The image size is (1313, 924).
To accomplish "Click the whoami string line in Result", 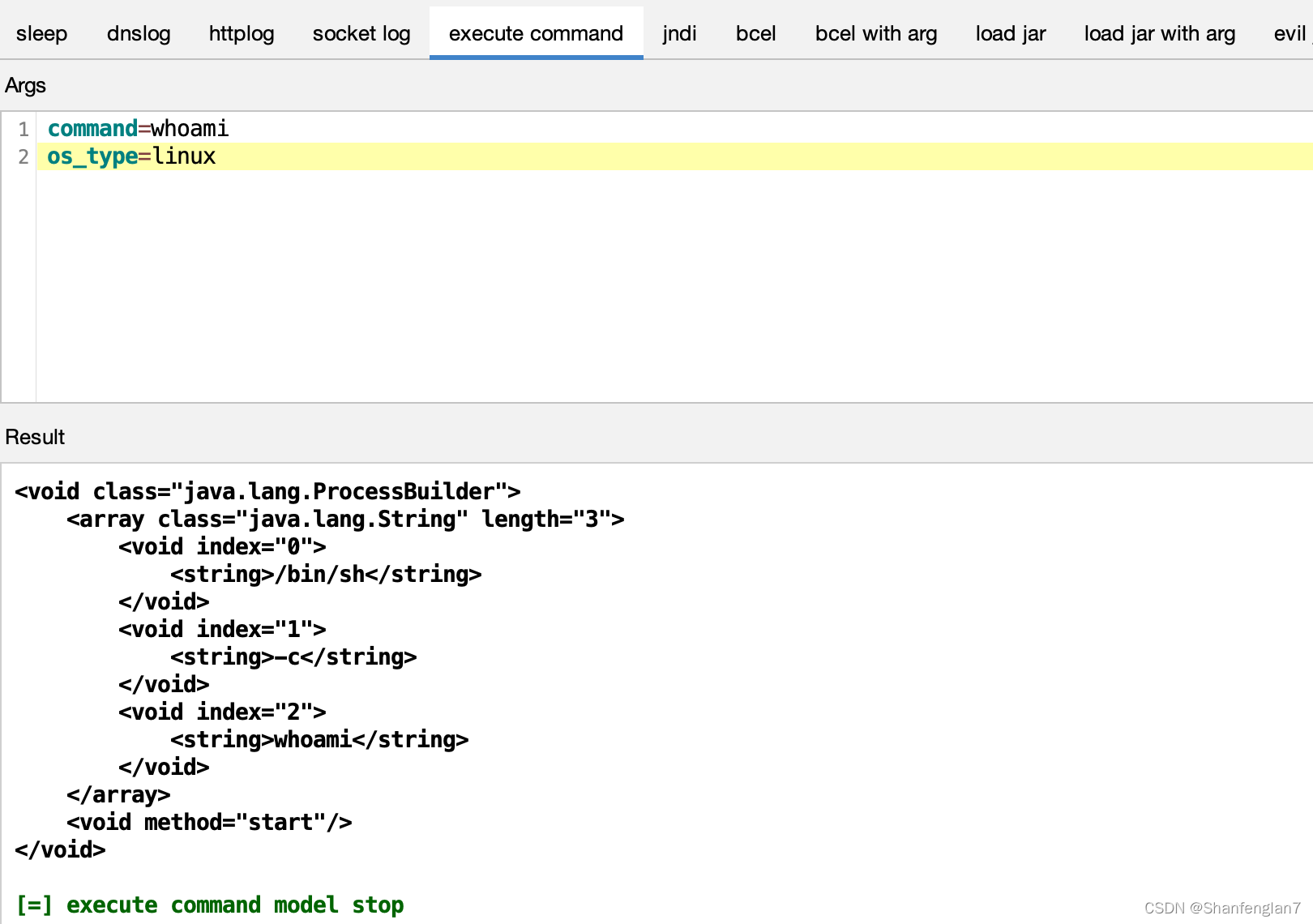I will click(x=319, y=739).
